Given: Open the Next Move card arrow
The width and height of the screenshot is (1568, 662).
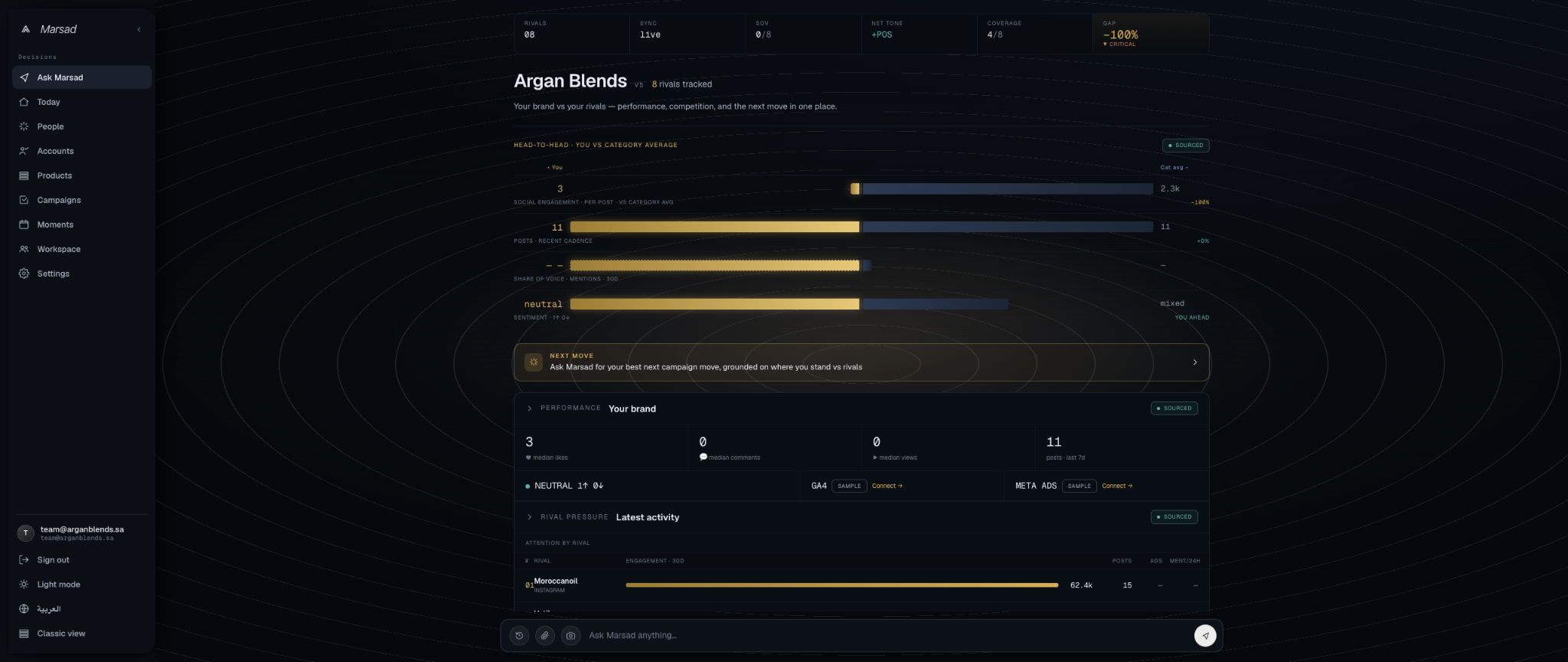Looking at the screenshot, I should point(1194,362).
